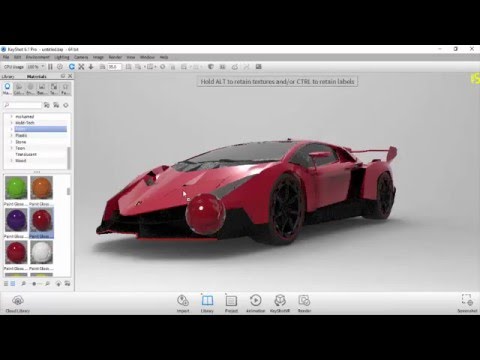Click the performance mode clock icon
Image resolution: width=480 pixels, height=360 pixels.
coord(60,67)
